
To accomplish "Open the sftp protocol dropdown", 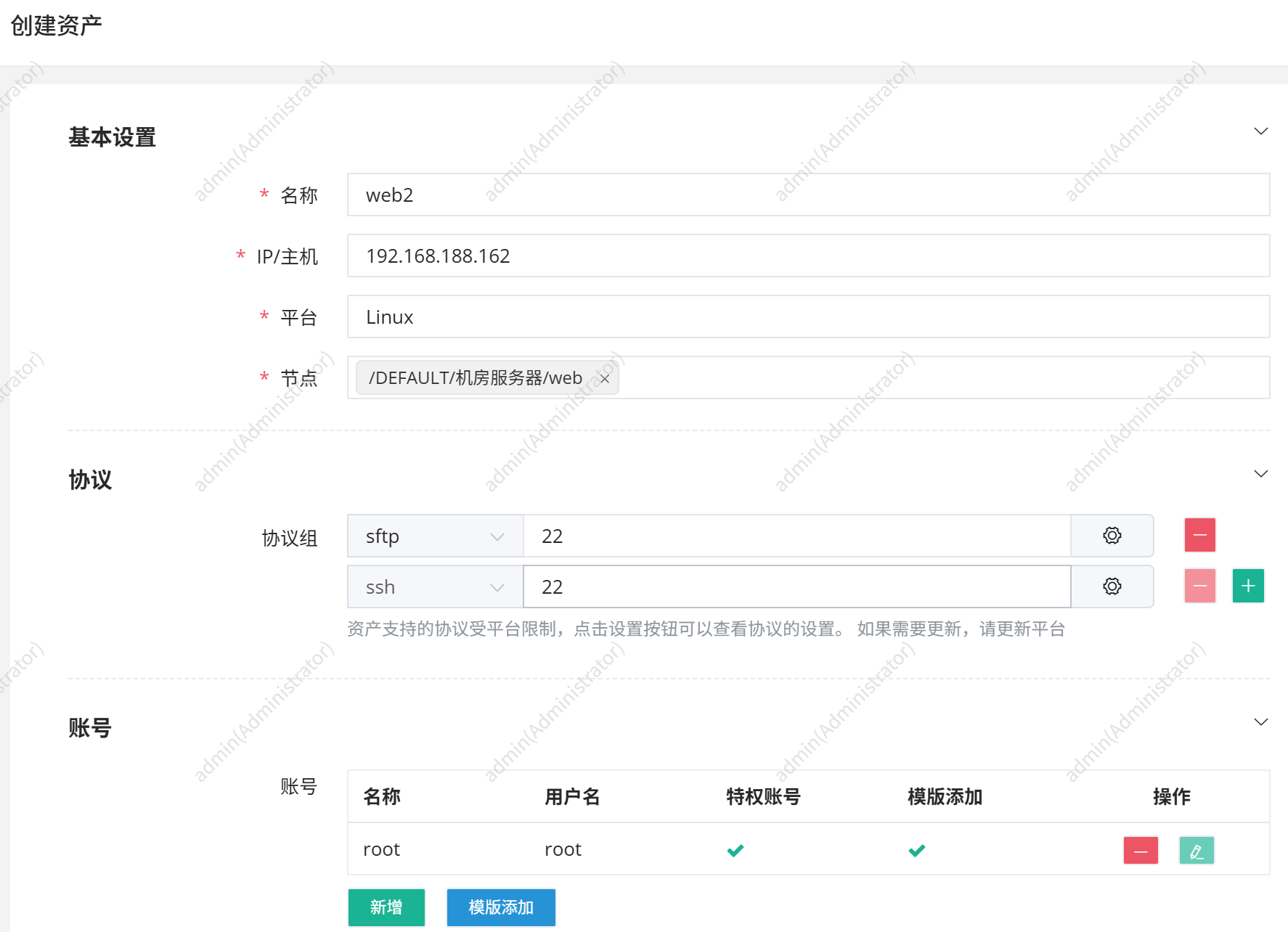I will point(435,536).
